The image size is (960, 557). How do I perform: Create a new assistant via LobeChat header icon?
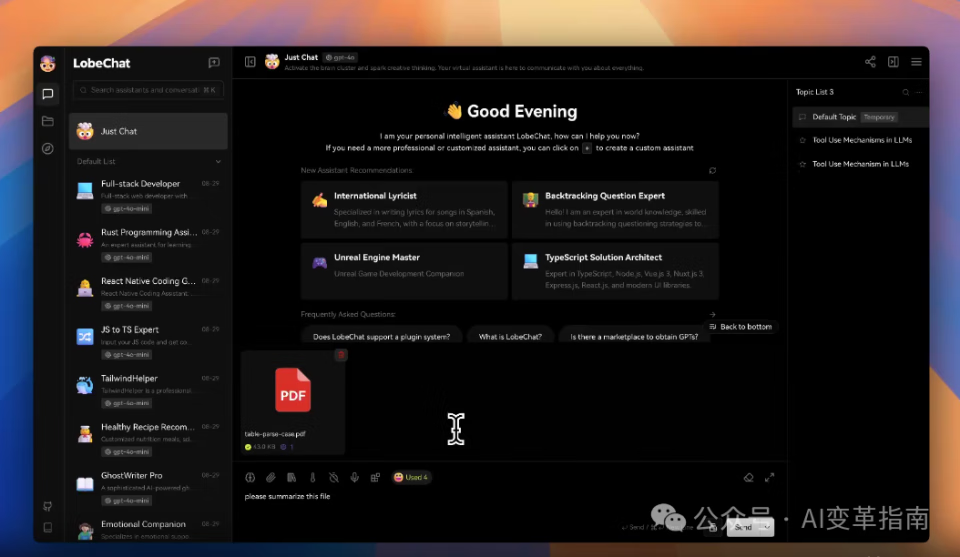214,62
